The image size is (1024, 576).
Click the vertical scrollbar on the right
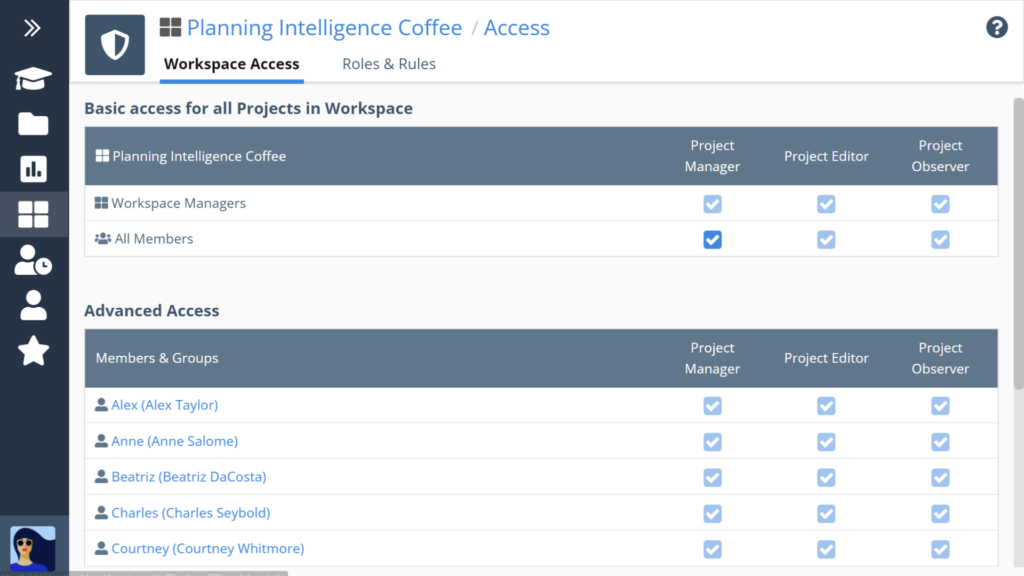click(x=1018, y=244)
